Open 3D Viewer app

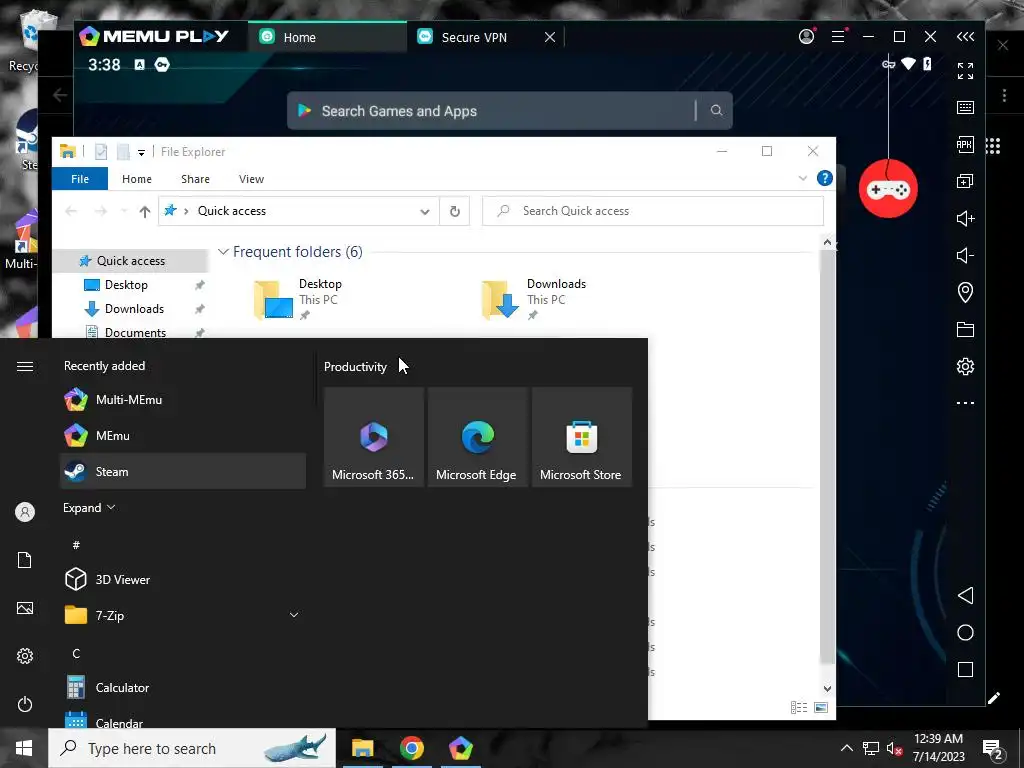(183, 579)
